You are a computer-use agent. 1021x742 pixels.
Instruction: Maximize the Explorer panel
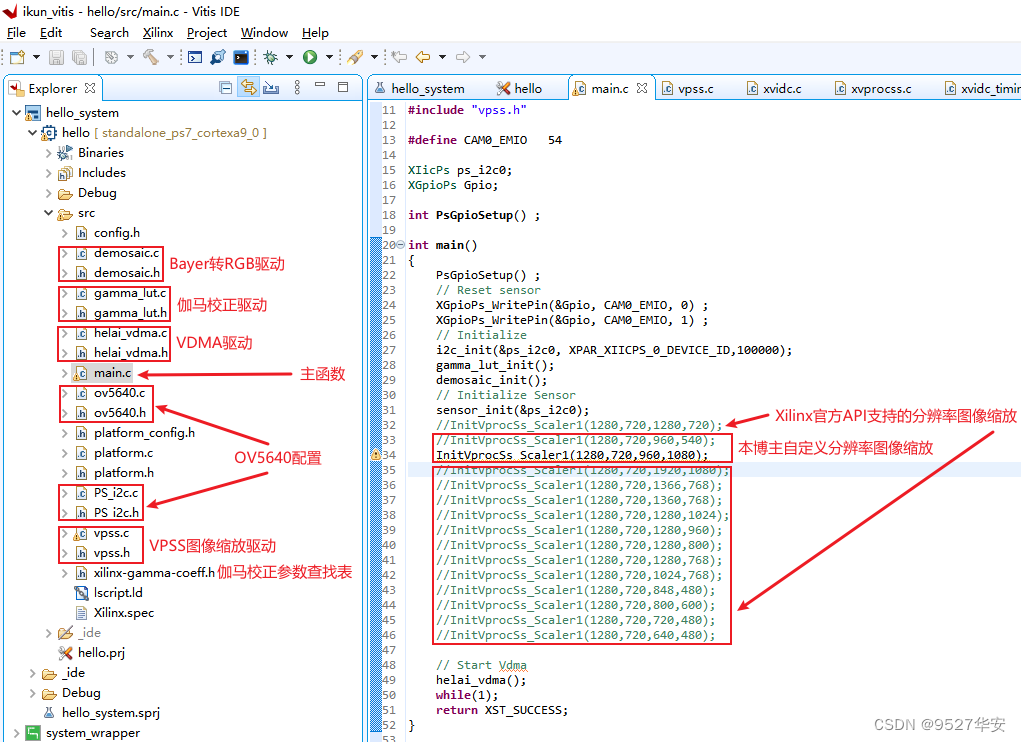click(343, 87)
